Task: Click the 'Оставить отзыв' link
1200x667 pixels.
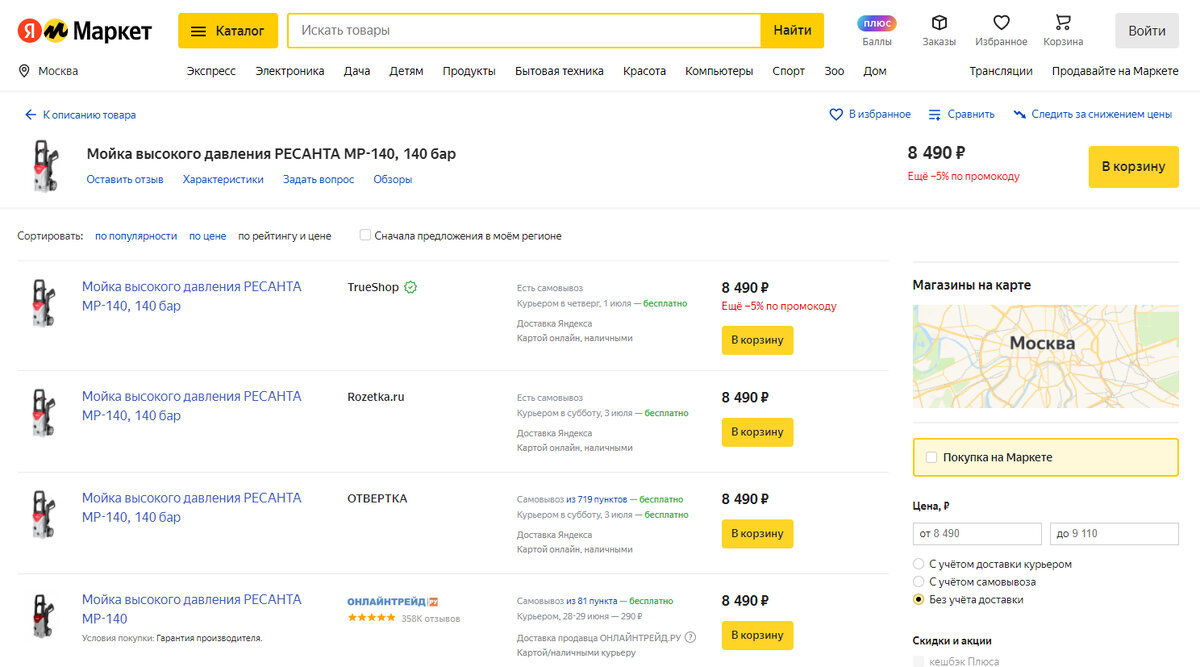Action: coord(125,180)
